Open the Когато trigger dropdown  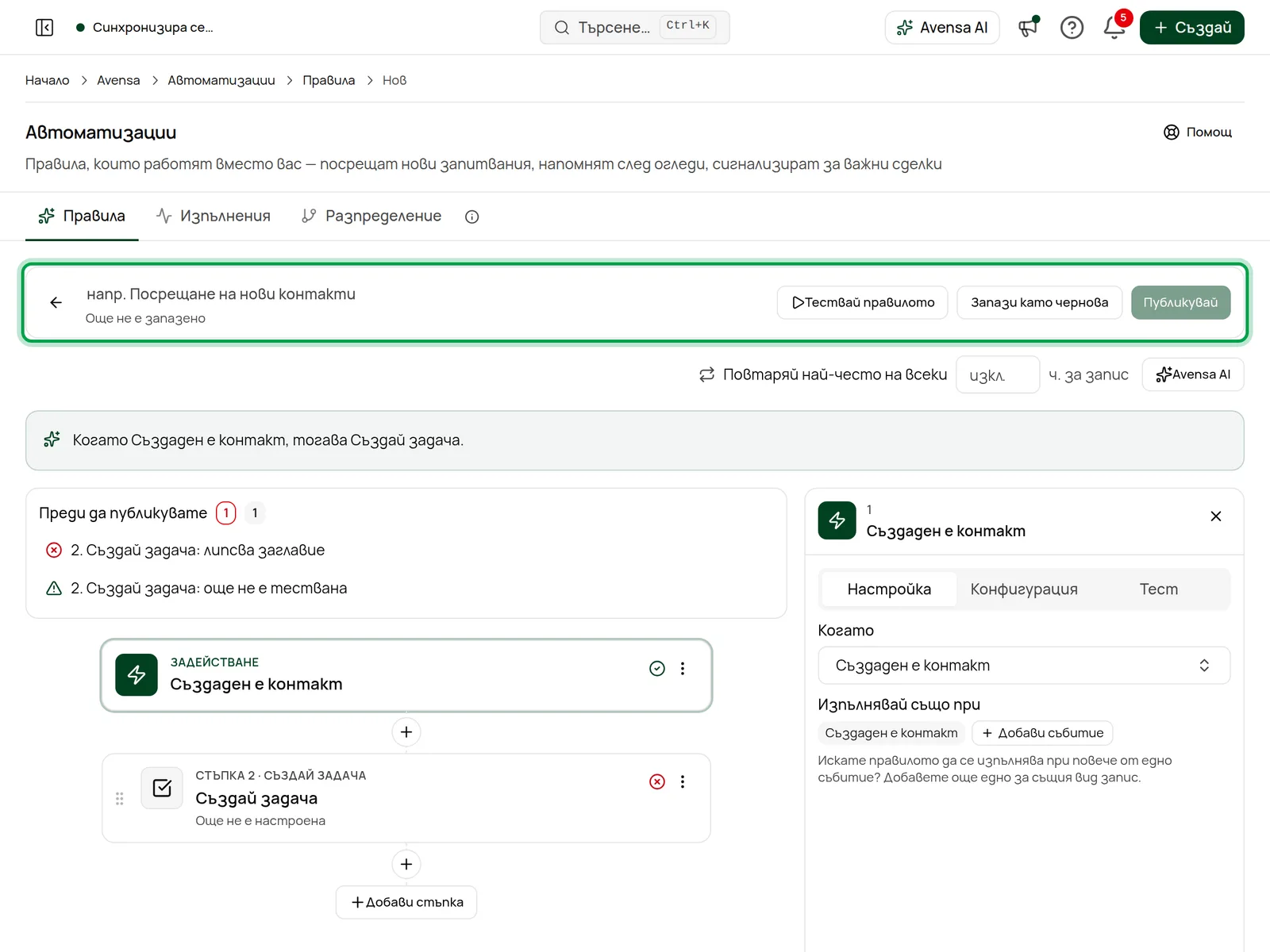pyautogui.click(x=1024, y=666)
